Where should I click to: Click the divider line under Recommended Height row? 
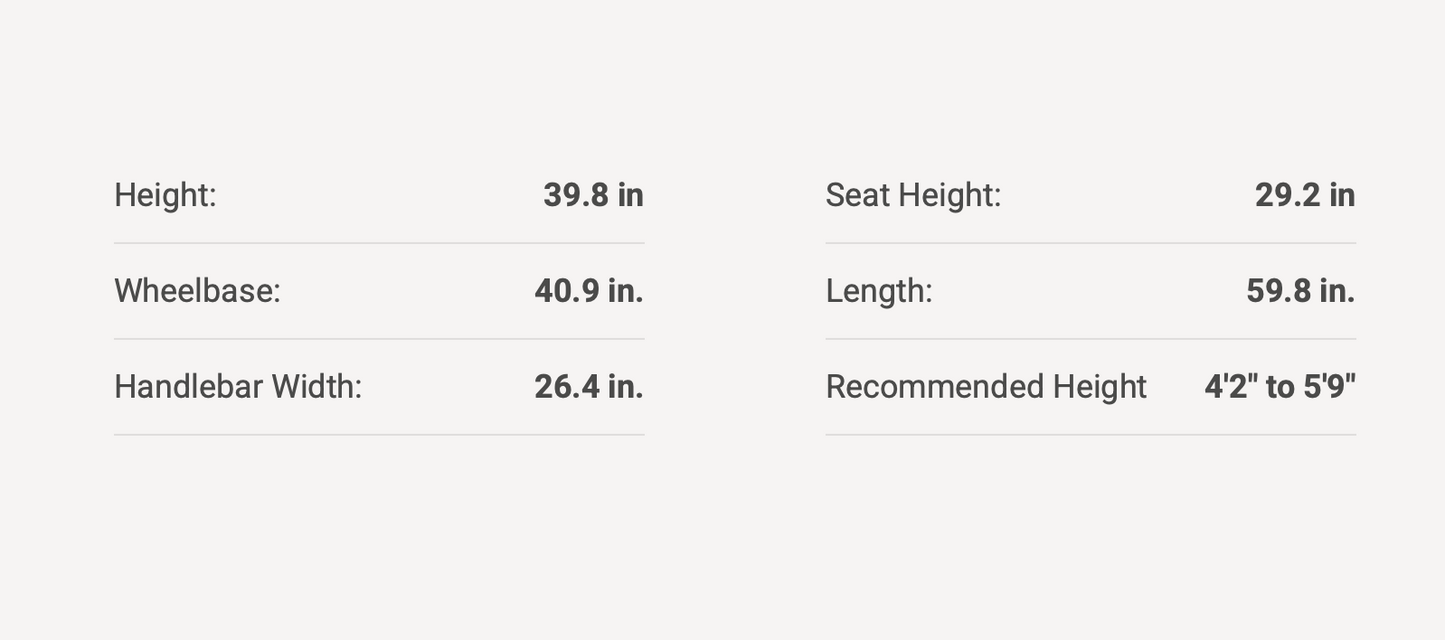click(x=1090, y=435)
